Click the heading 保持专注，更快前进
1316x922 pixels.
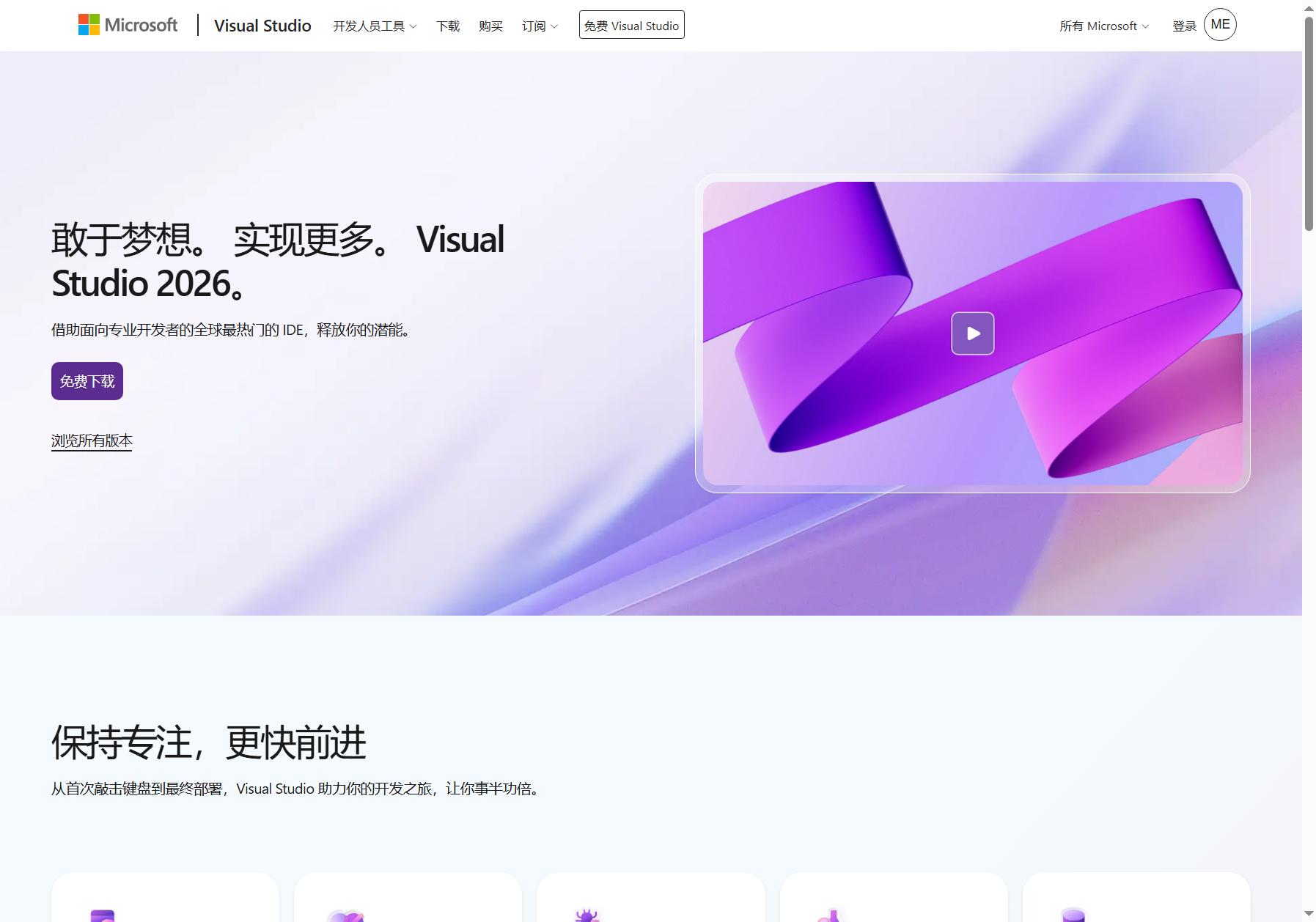(209, 742)
